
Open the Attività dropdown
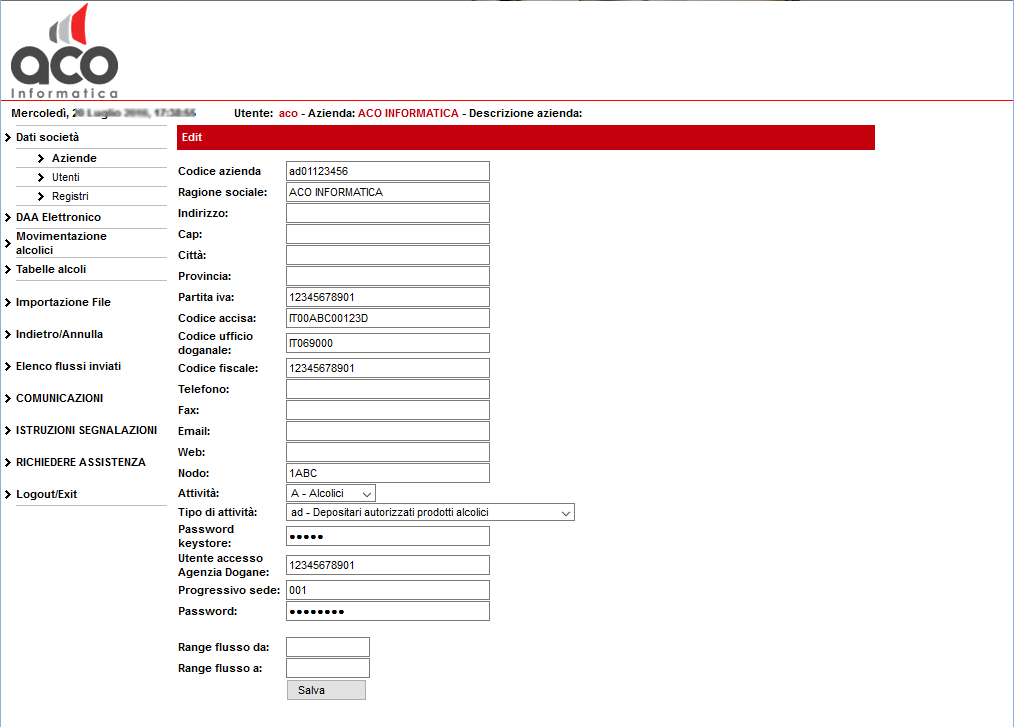click(x=330, y=493)
